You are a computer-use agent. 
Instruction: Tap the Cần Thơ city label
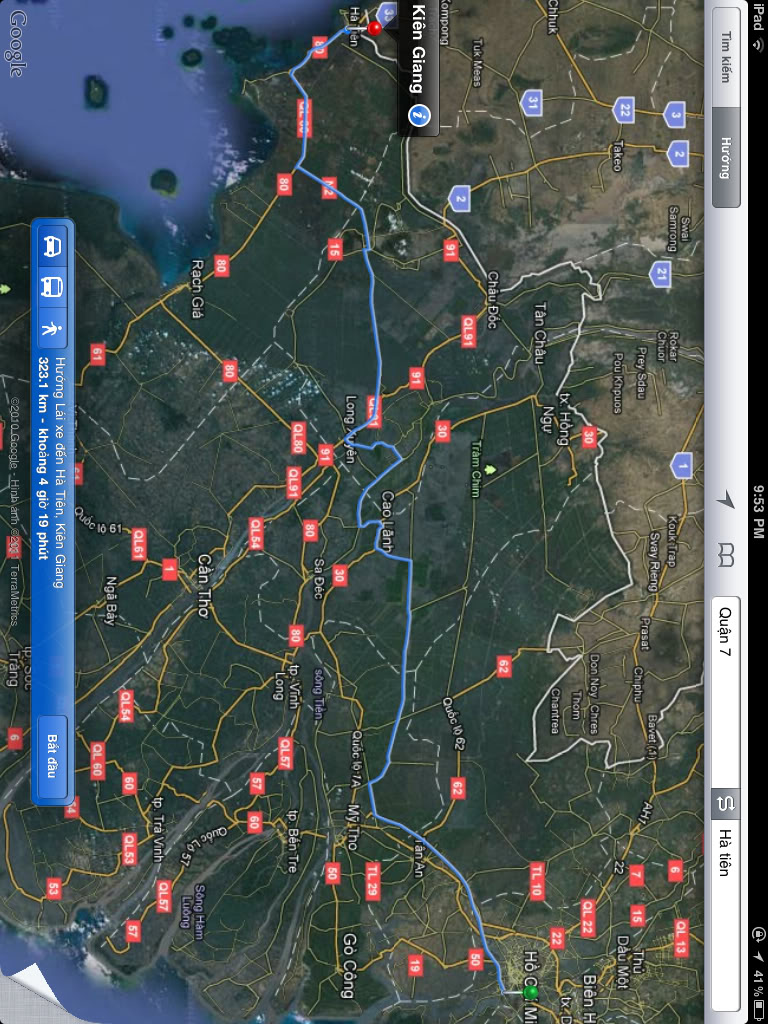pos(204,586)
